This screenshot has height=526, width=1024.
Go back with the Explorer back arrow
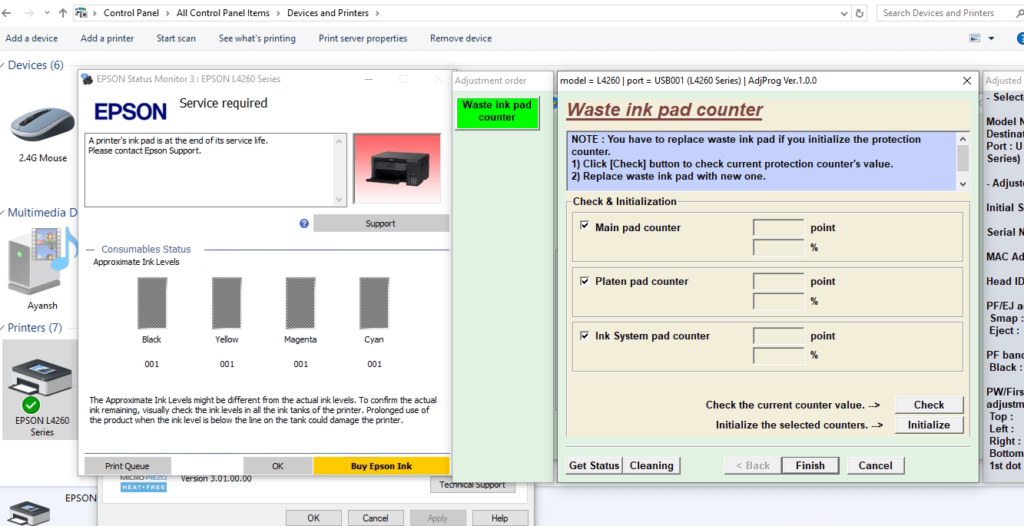[x=7, y=12]
